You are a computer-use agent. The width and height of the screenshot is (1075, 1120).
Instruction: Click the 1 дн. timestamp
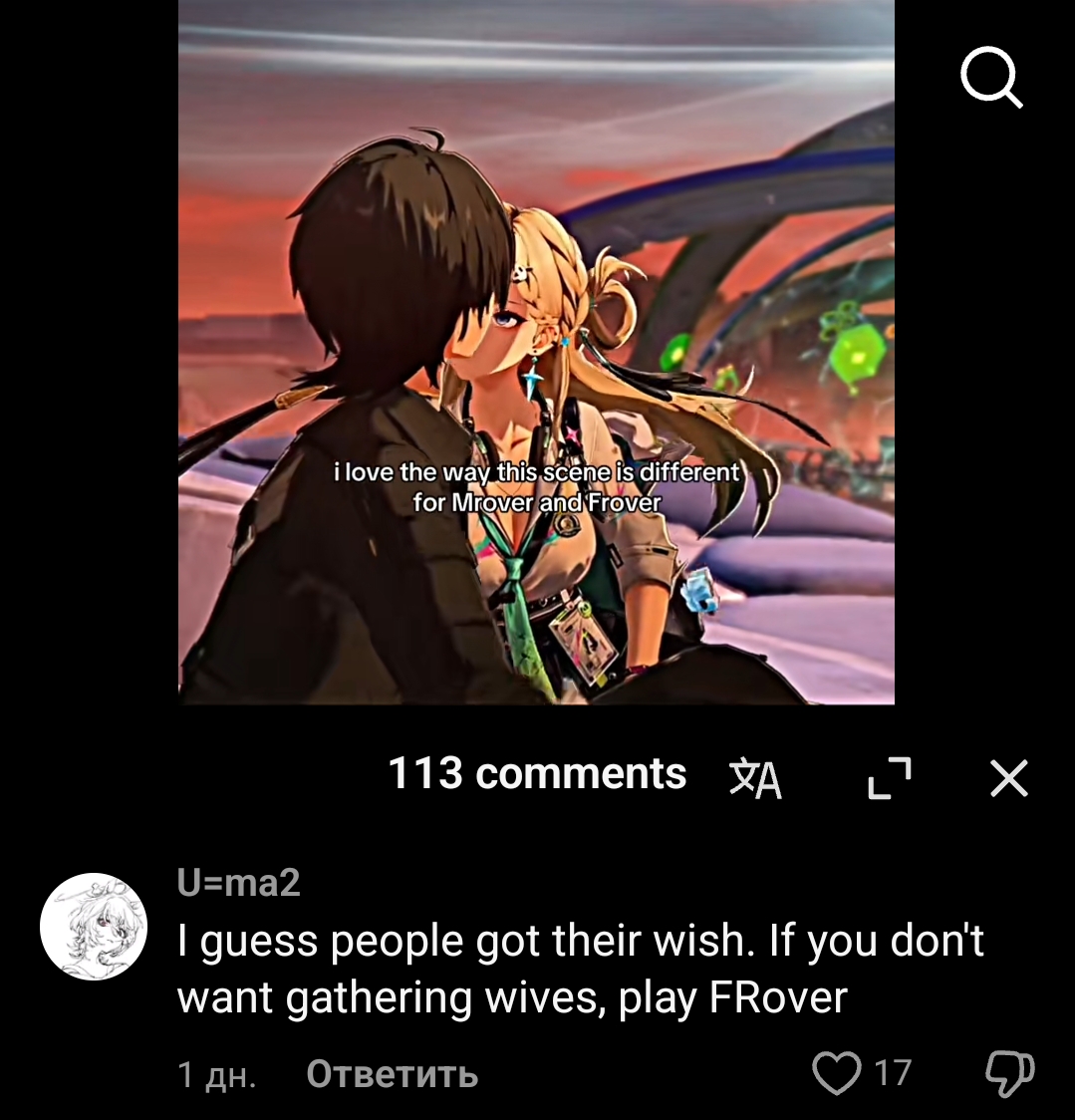tap(216, 1074)
